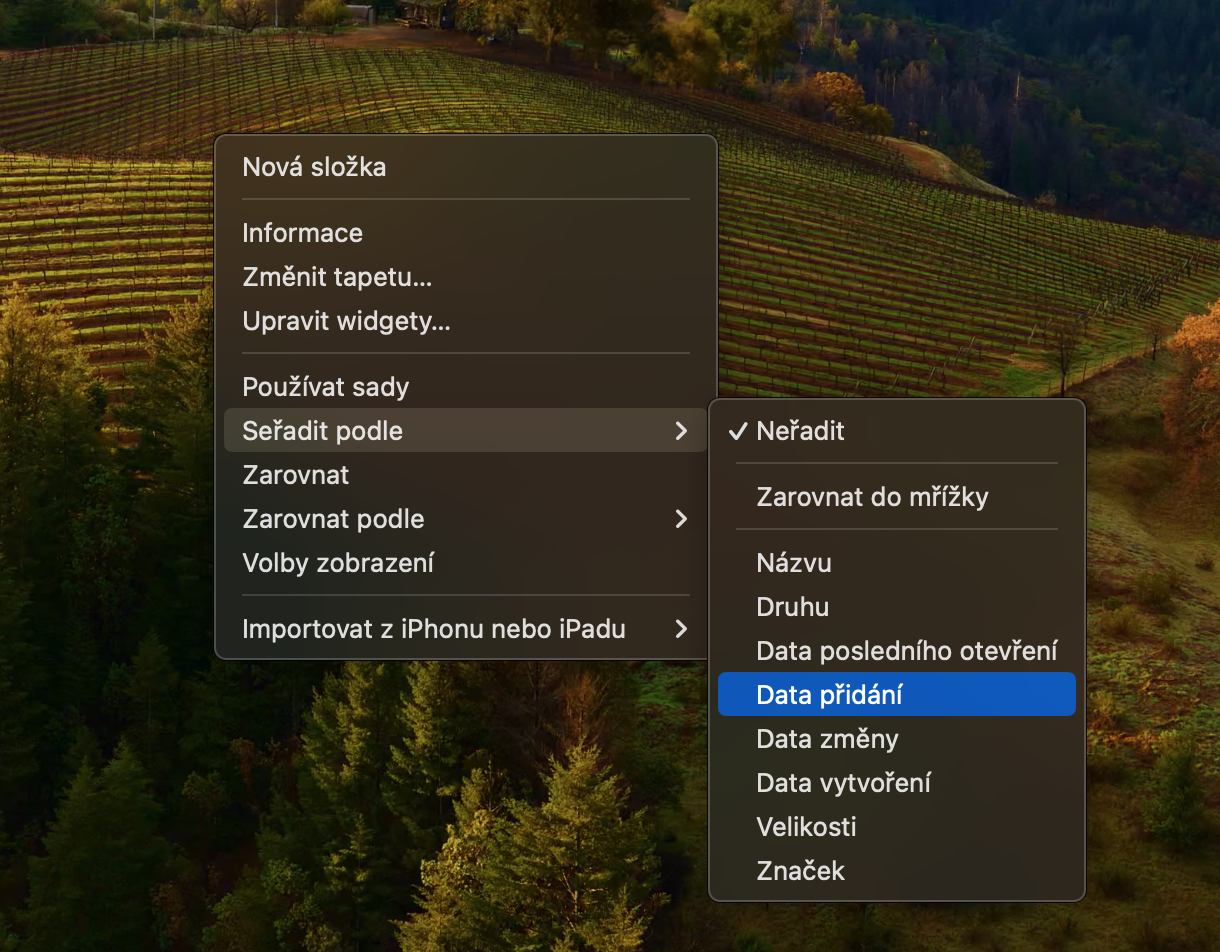Choose the highlighted Data přidání option
The height and width of the screenshot is (952, 1220).
tap(830, 695)
